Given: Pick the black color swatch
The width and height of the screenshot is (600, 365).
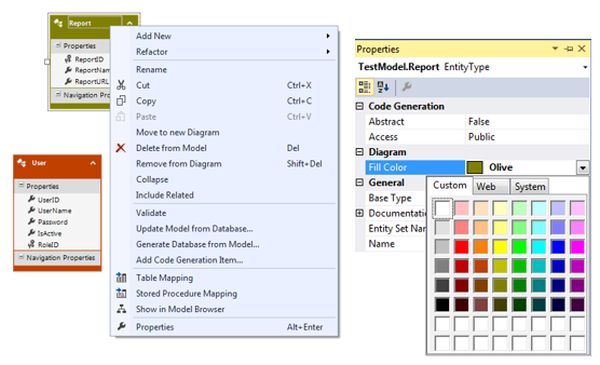Looking at the screenshot, I should (442, 305).
